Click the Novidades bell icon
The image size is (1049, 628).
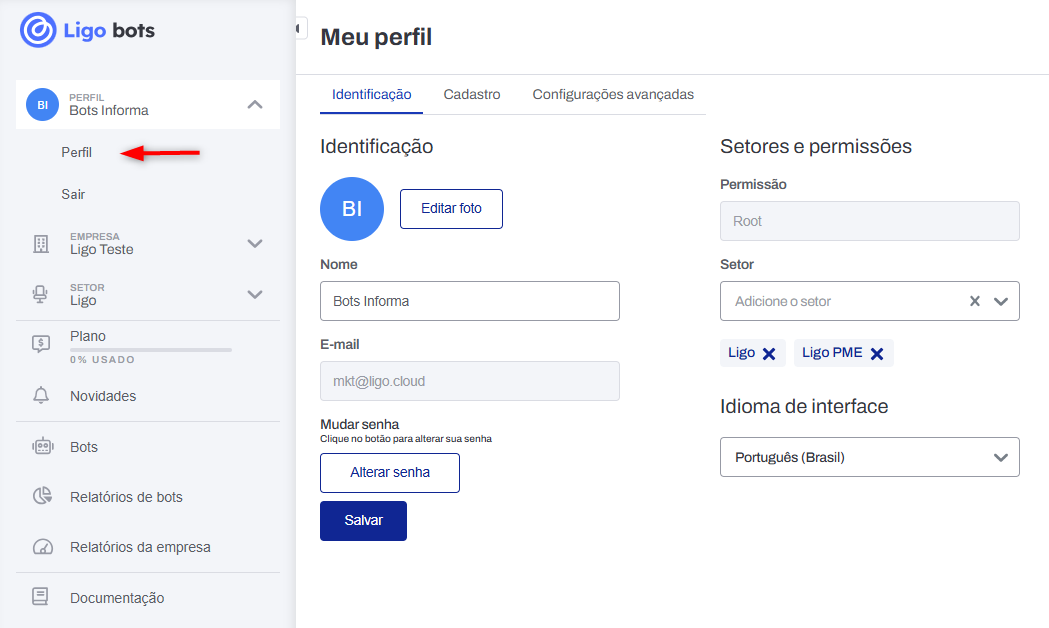click(x=40, y=395)
